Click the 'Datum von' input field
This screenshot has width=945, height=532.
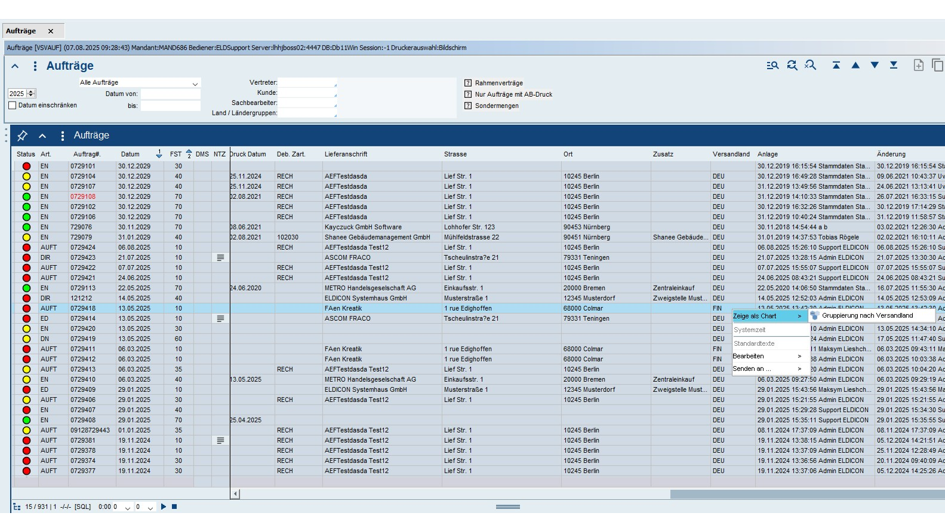tap(170, 94)
